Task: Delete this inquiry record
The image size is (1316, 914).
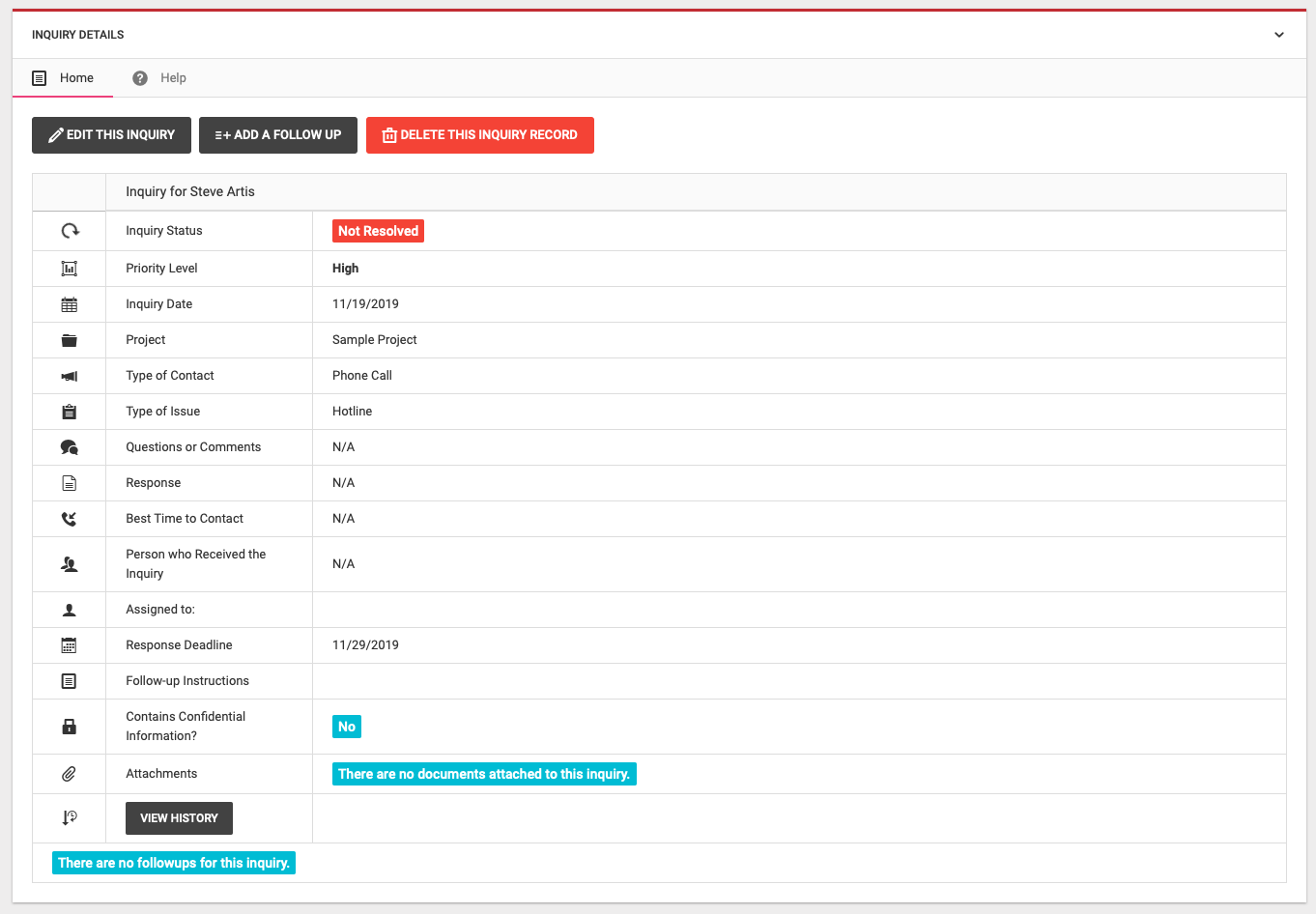Action: tap(480, 135)
